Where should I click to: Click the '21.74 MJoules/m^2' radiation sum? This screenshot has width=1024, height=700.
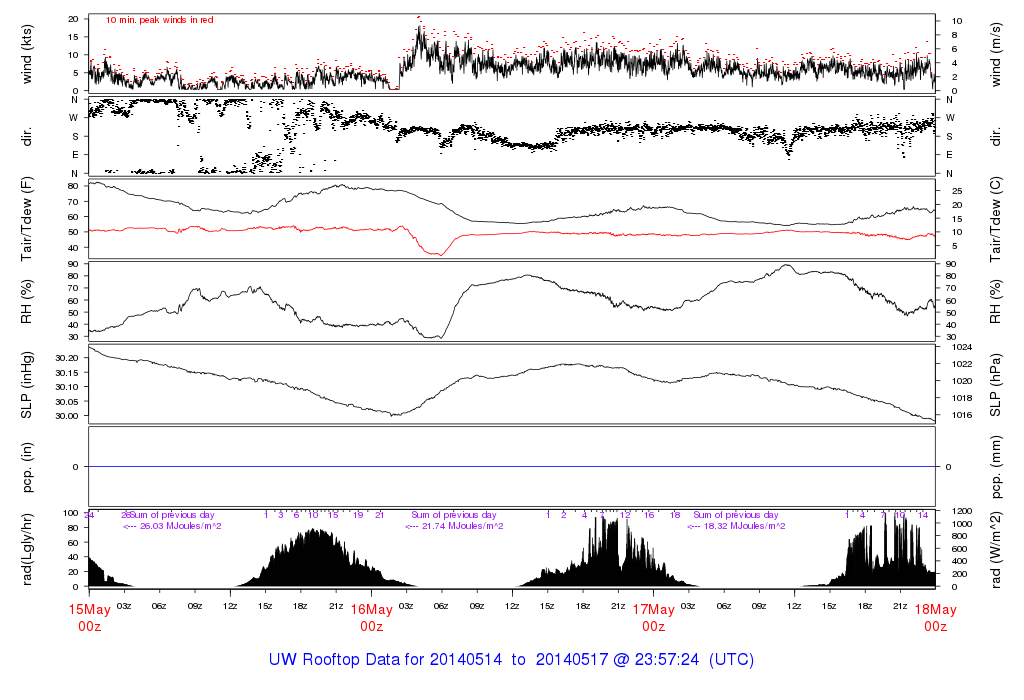pyautogui.click(x=462, y=526)
